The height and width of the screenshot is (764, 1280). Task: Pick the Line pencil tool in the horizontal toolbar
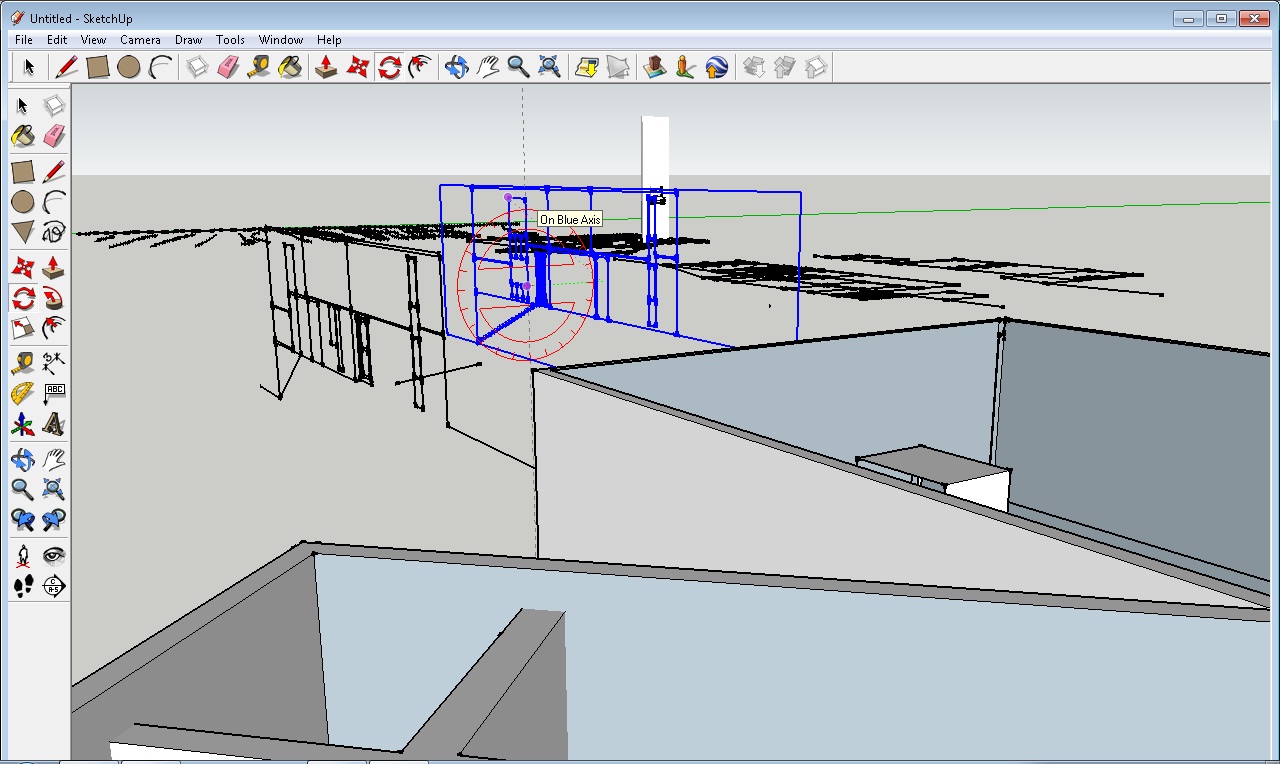67,67
